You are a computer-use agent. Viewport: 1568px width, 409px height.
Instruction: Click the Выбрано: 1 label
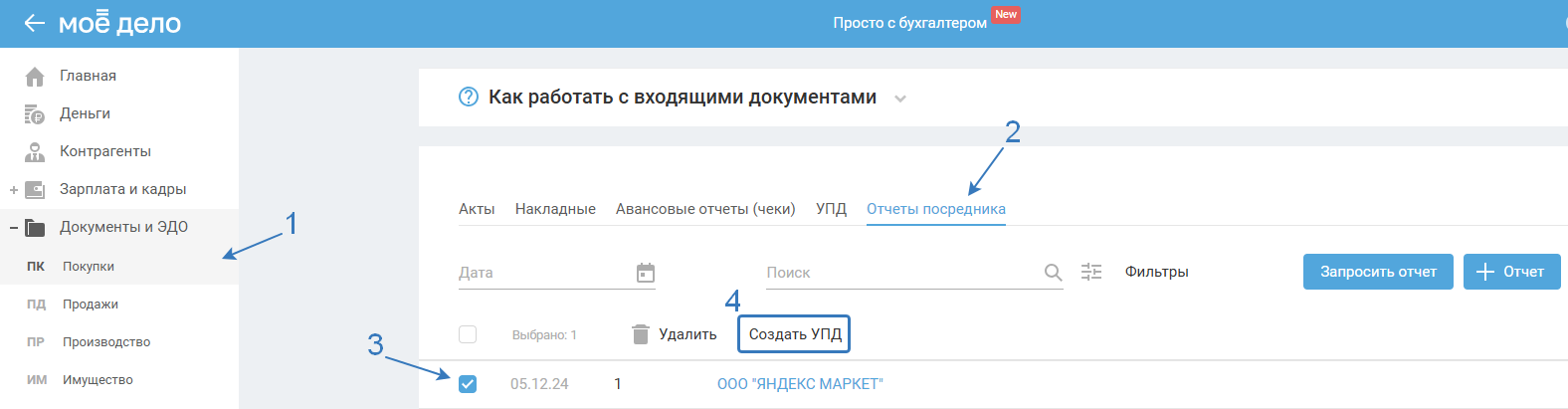(544, 335)
